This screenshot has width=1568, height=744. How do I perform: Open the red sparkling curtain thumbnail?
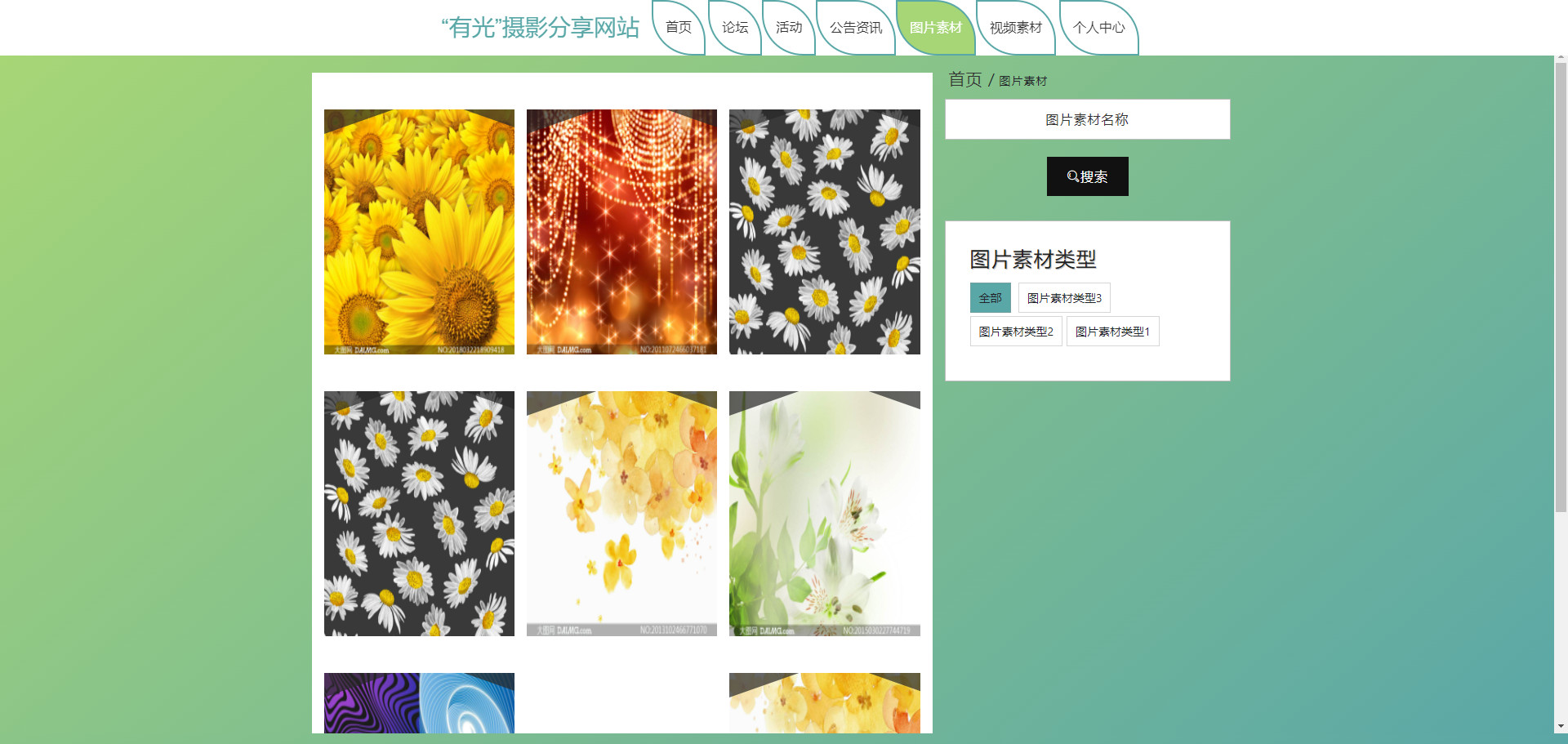point(621,232)
